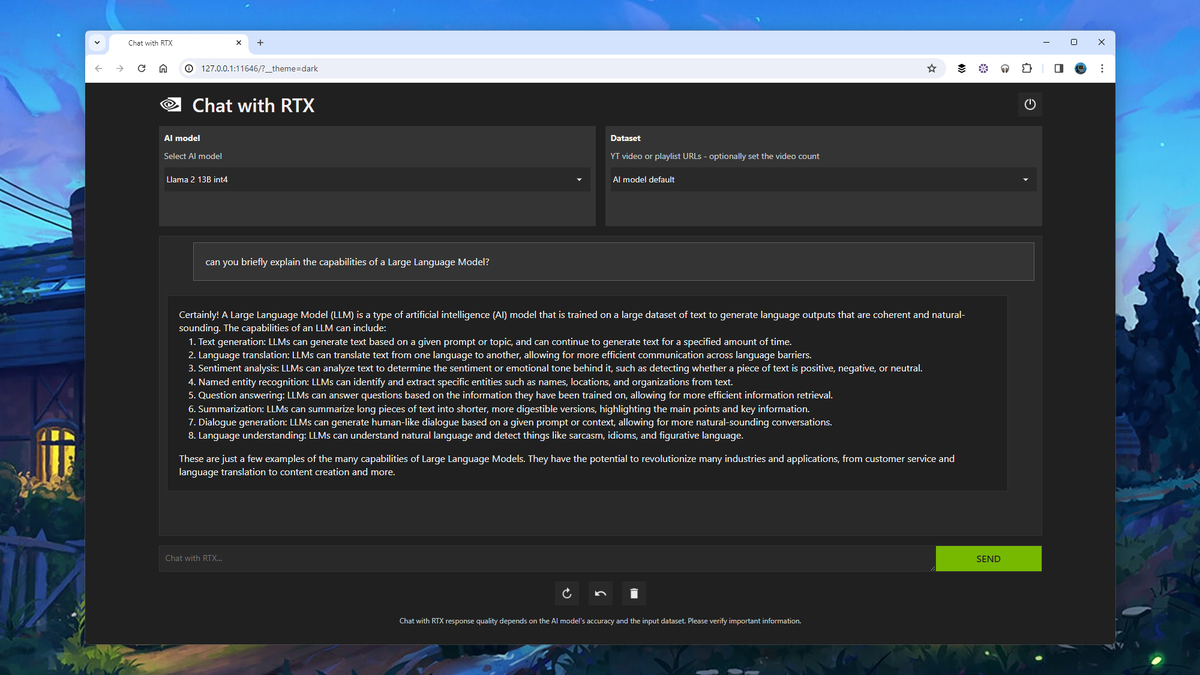This screenshot has width=1200, height=675.
Task: Click the headphones extension icon
Action: 1005,68
